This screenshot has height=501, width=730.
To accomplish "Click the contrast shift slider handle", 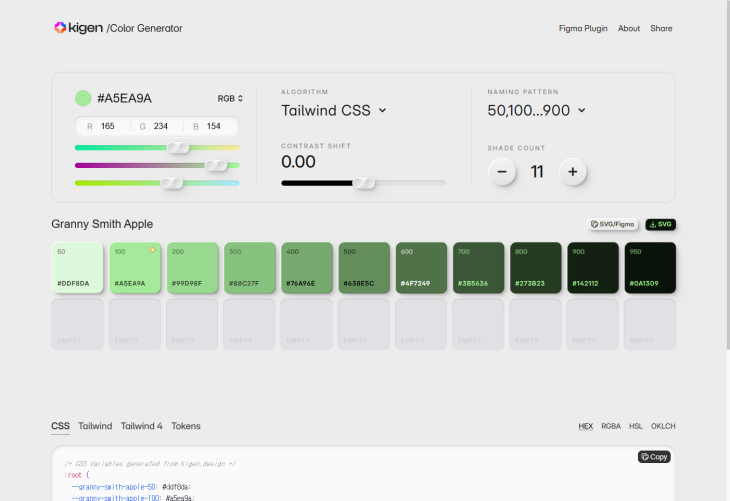I will (364, 183).
